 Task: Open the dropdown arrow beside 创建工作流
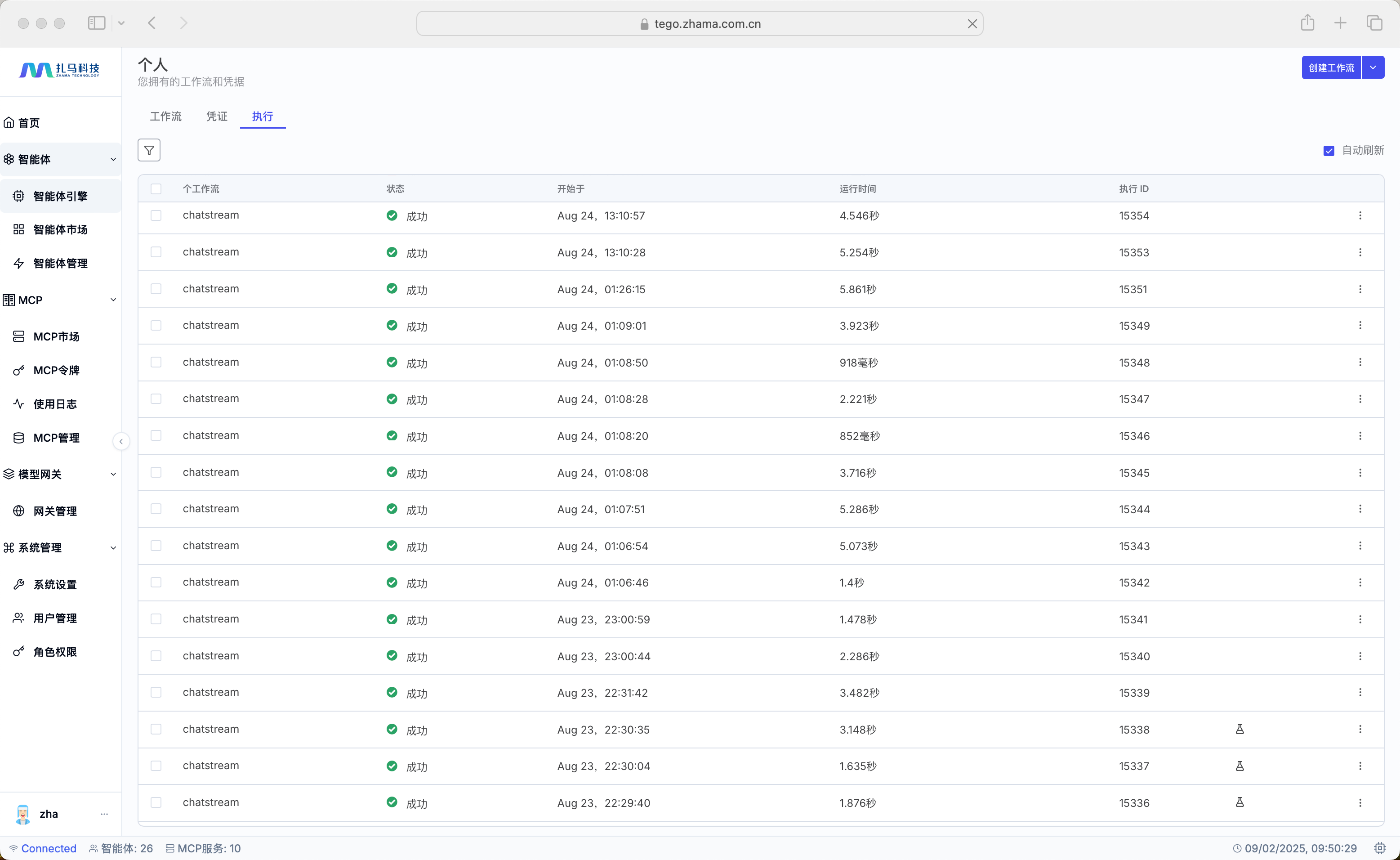[1373, 67]
